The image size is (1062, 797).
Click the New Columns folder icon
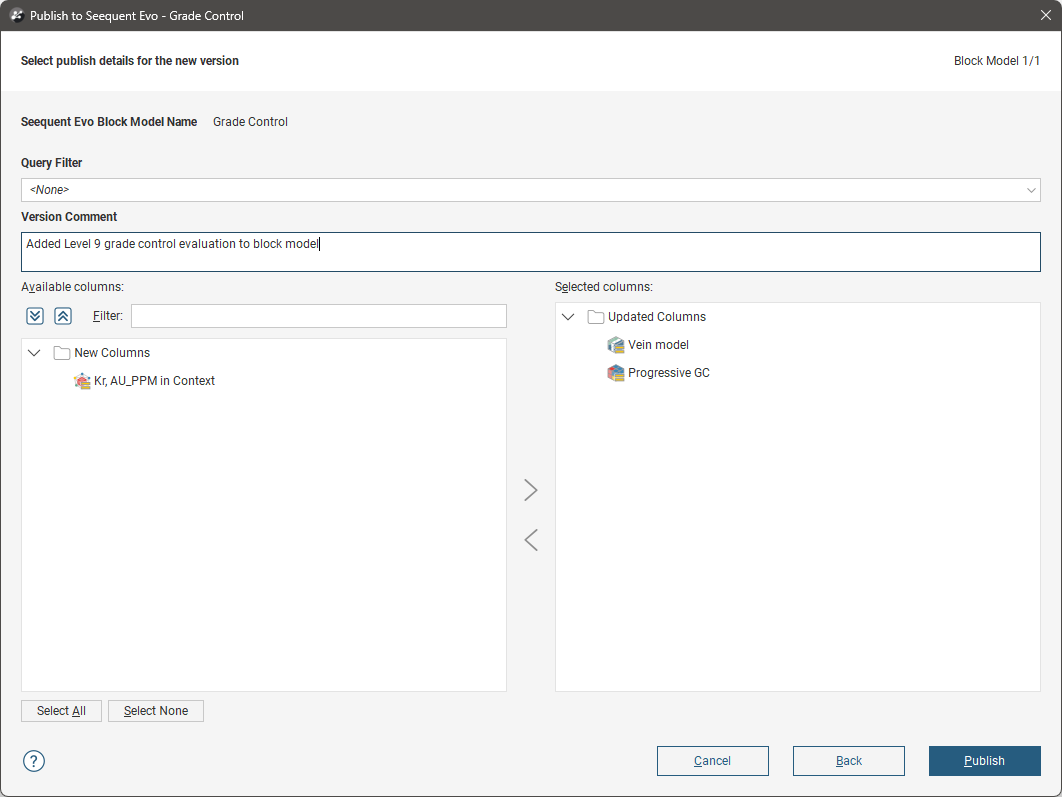click(x=62, y=353)
